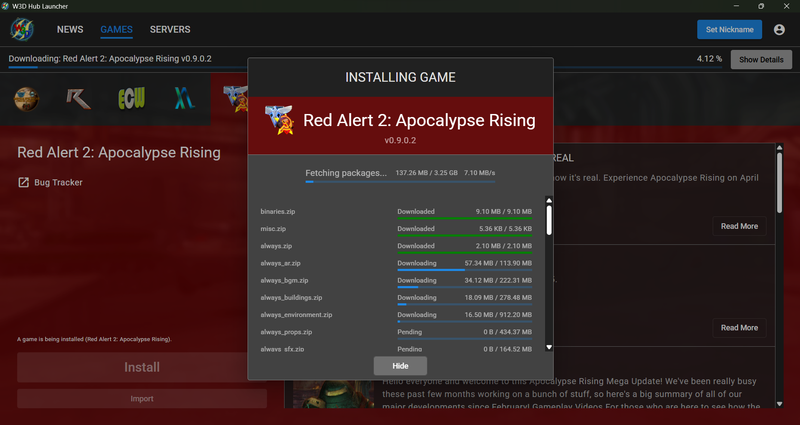This screenshot has height=425, width=800.
Task: Hide the installing game dialog
Action: (x=401, y=366)
